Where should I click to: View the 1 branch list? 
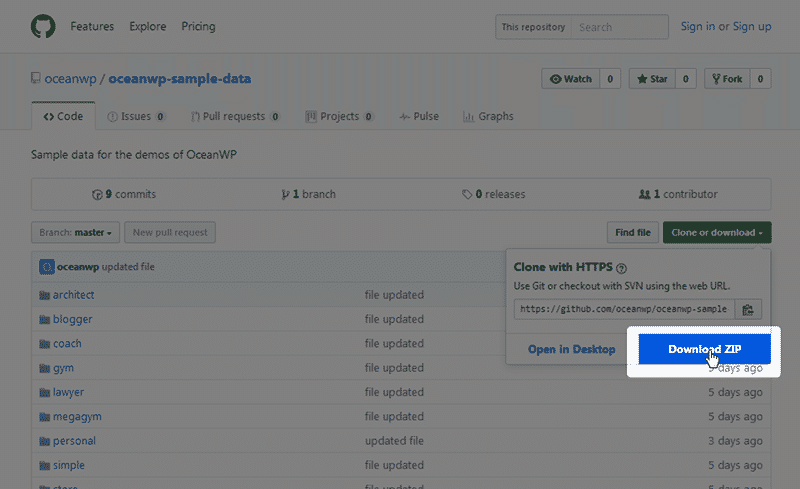point(309,194)
